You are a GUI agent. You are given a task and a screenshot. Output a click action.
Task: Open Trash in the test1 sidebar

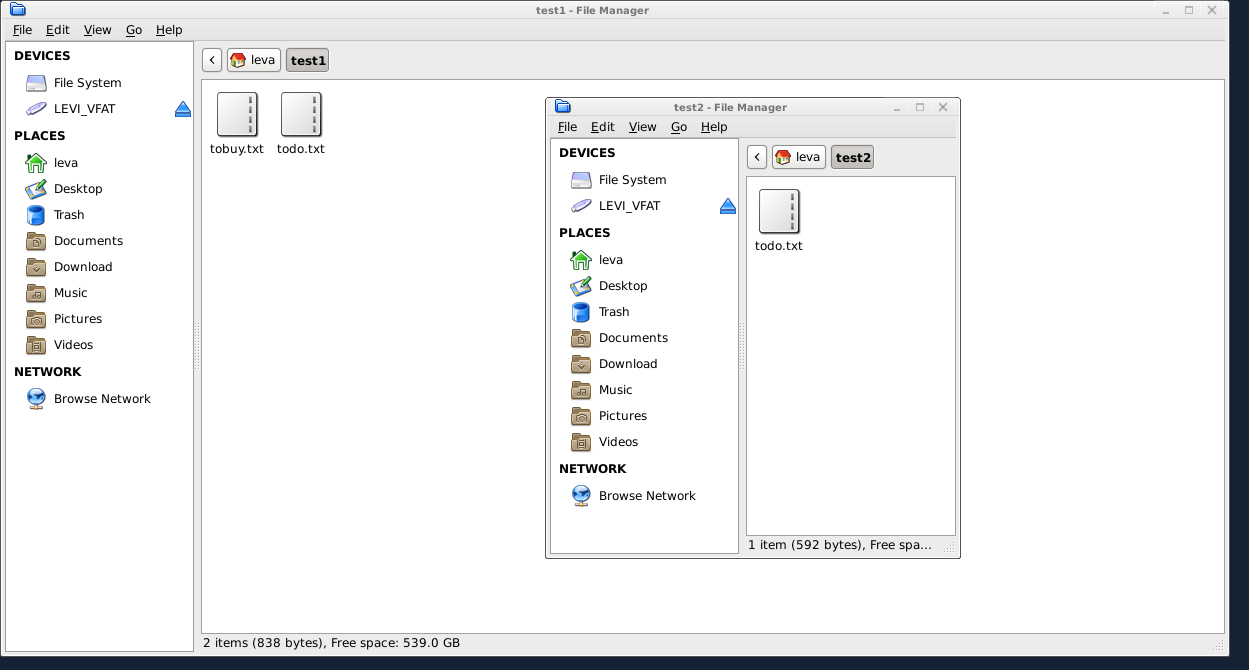68,215
